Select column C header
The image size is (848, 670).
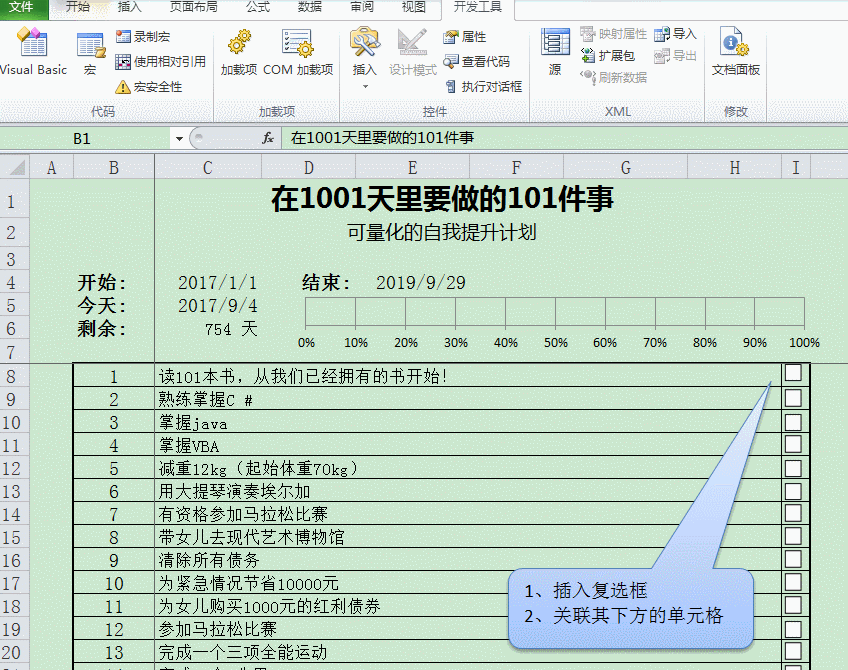(x=208, y=168)
